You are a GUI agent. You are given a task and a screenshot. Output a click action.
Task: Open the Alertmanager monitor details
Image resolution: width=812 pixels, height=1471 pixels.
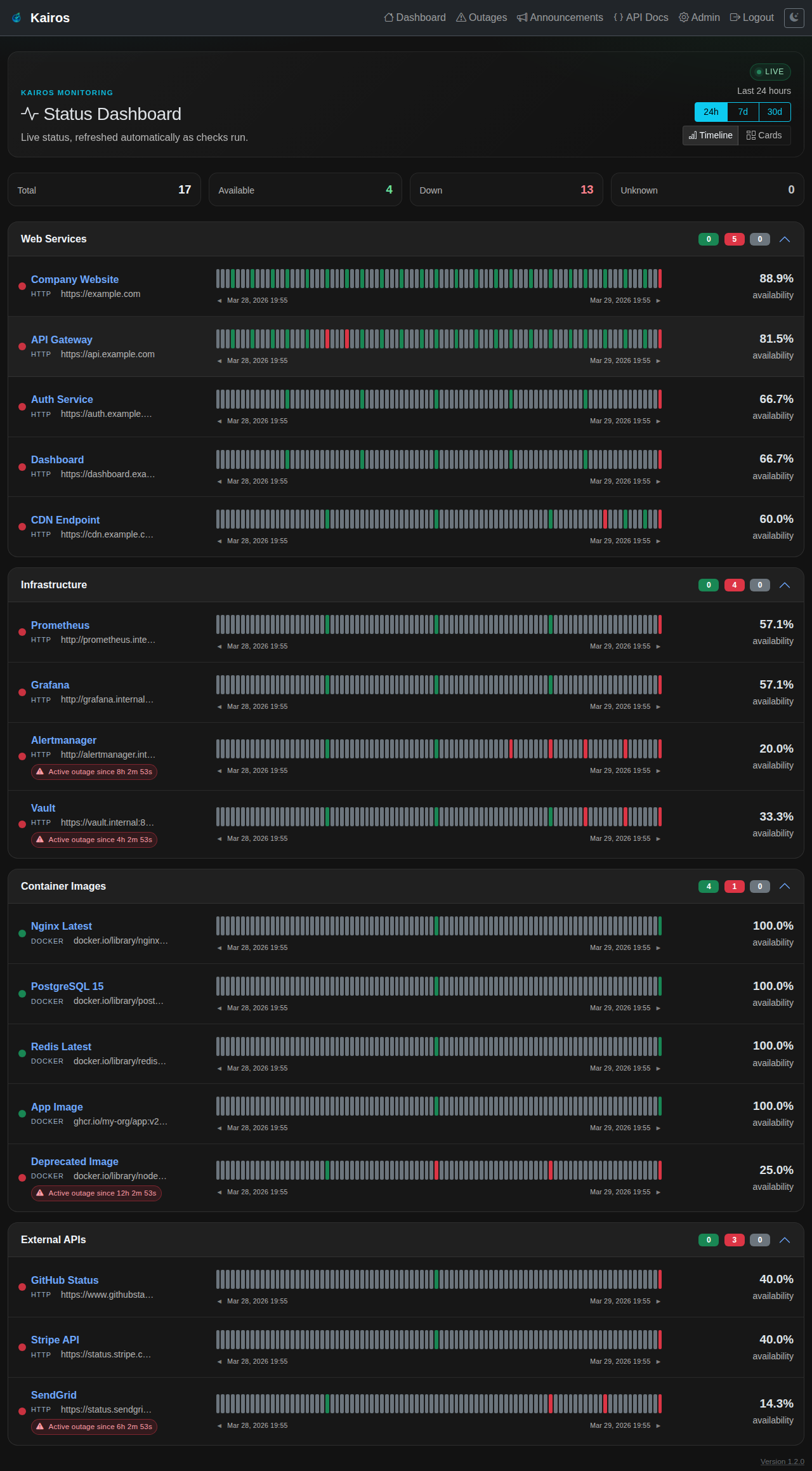63,740
